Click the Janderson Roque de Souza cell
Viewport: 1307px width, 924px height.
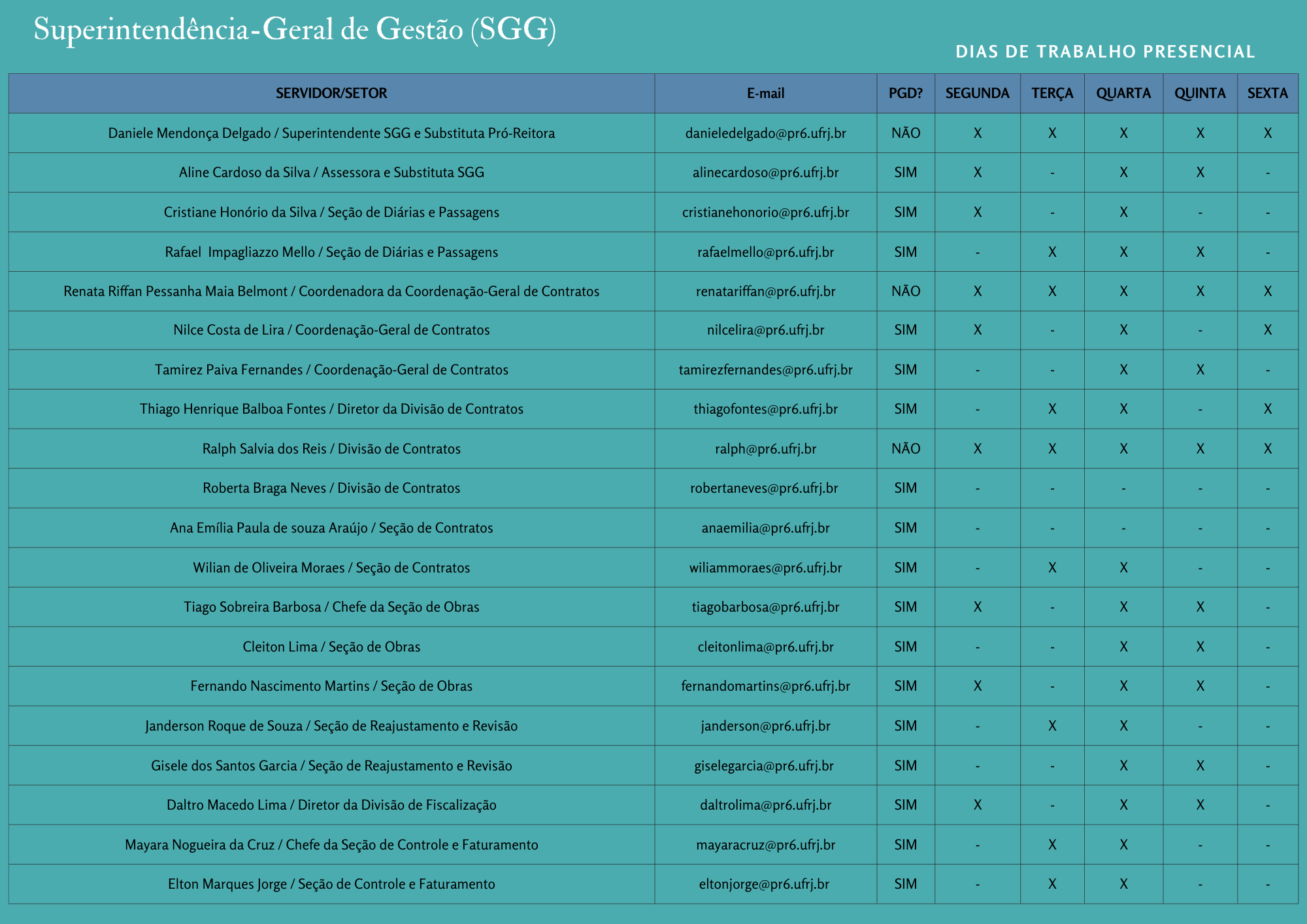(331, 726)
